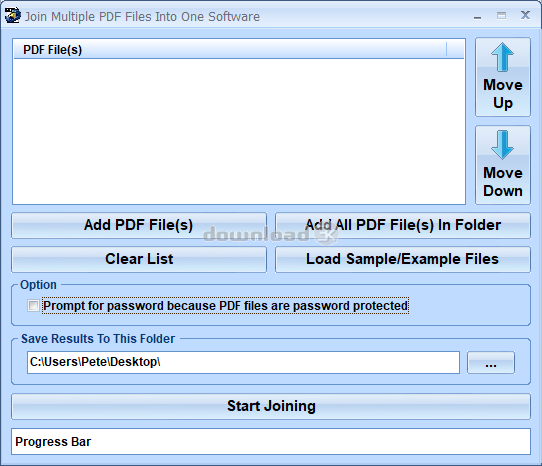Start joining the PDF files
The height and width of the screenshot is (466, 542).
(271, 406)
